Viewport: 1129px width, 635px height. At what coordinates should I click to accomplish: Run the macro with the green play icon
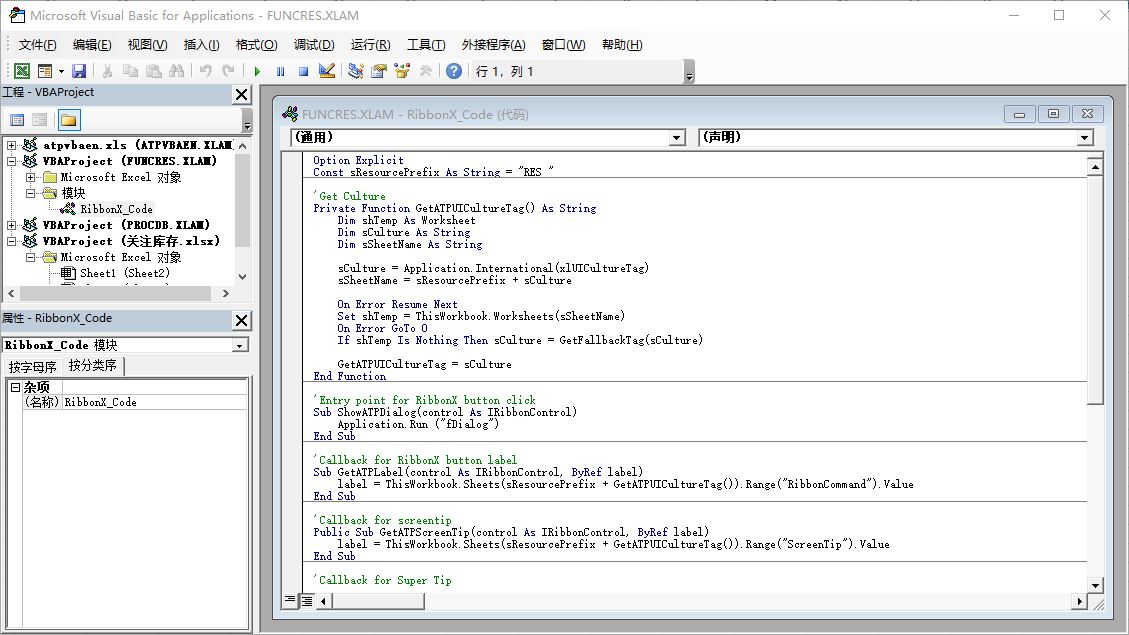tap(257, 71)
